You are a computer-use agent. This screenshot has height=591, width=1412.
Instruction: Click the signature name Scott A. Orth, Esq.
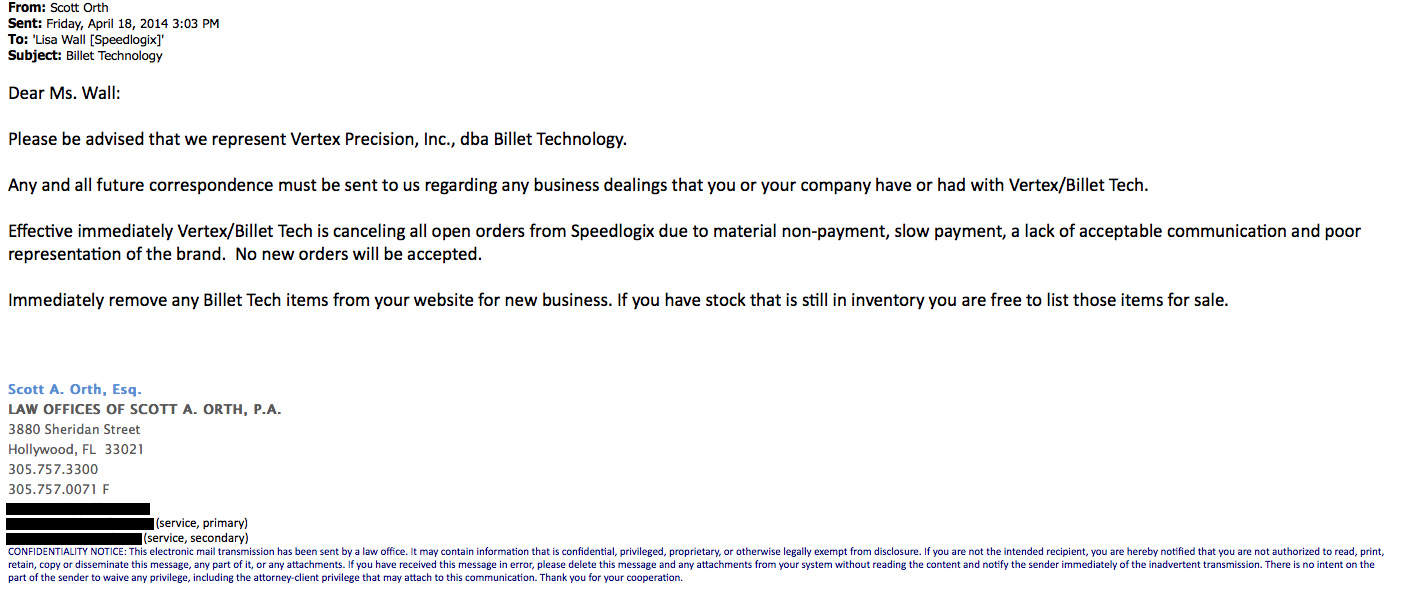(x=75, y=389)
